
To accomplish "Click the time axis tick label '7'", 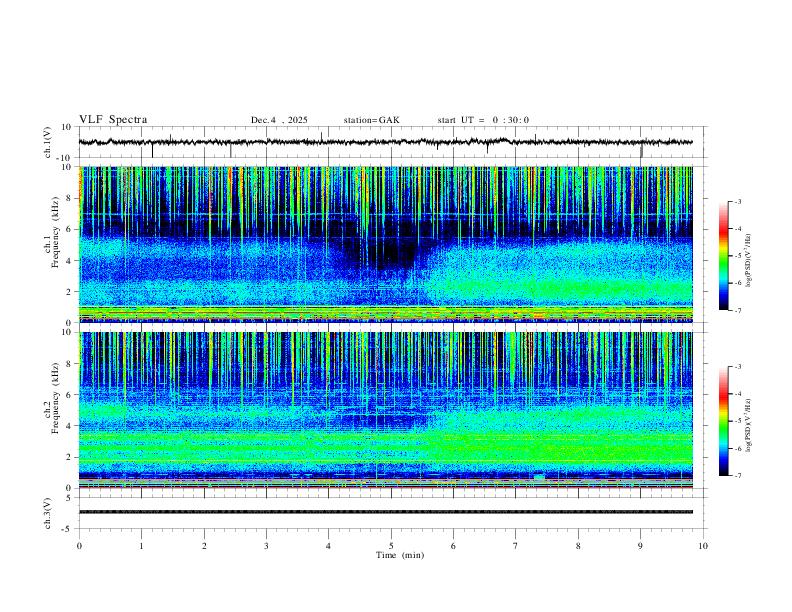I will click(x=516, y=546).
